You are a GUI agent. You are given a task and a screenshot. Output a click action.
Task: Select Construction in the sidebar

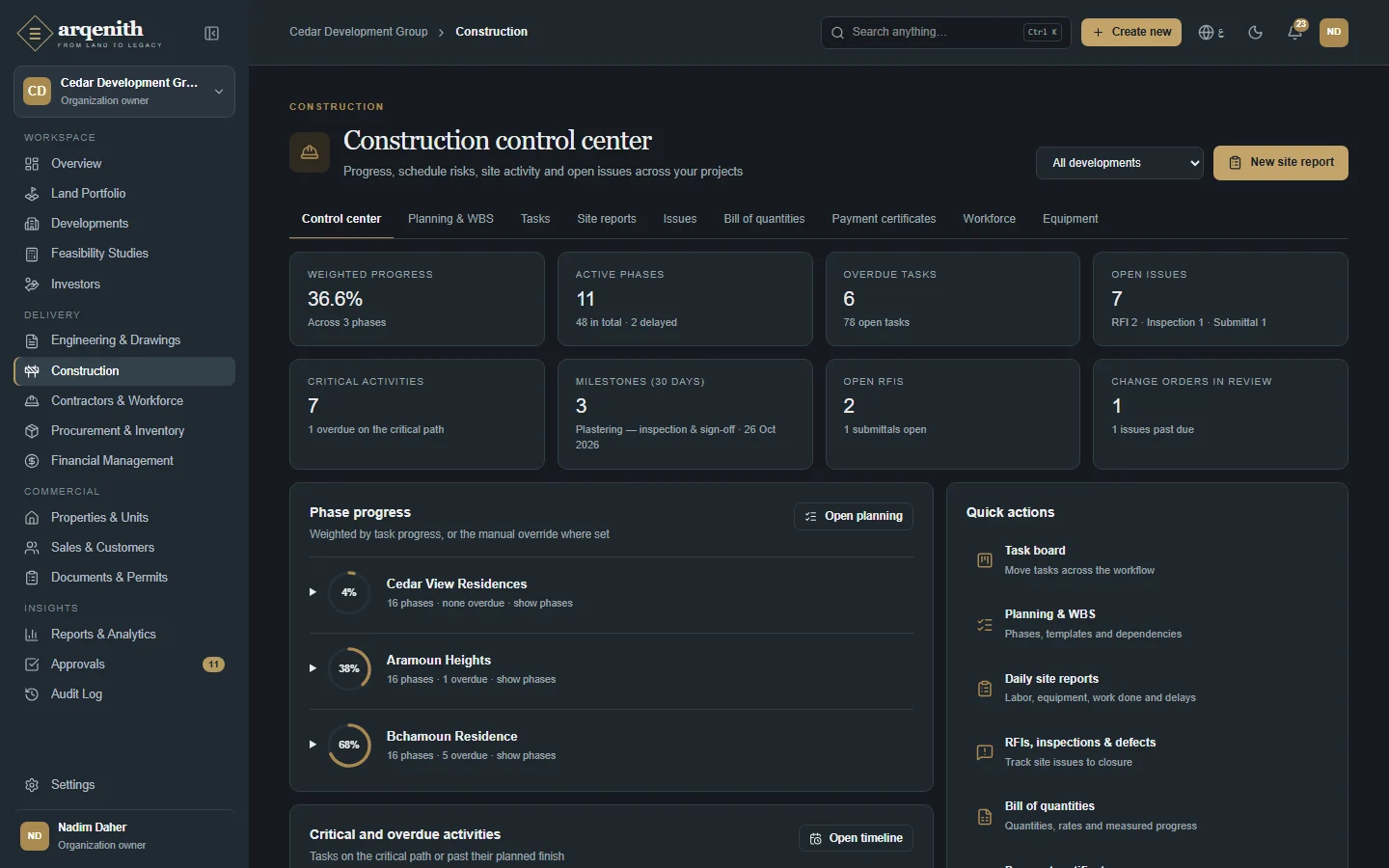pyautogui.click(x=124, y=371)
